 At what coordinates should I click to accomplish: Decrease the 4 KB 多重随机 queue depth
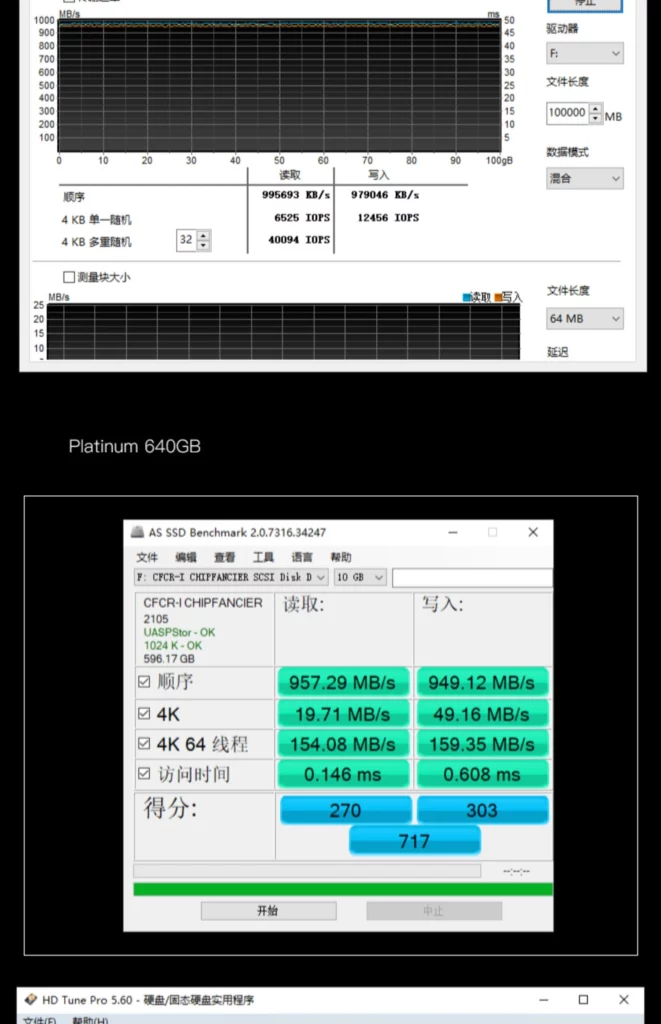[x=204, y=245]
